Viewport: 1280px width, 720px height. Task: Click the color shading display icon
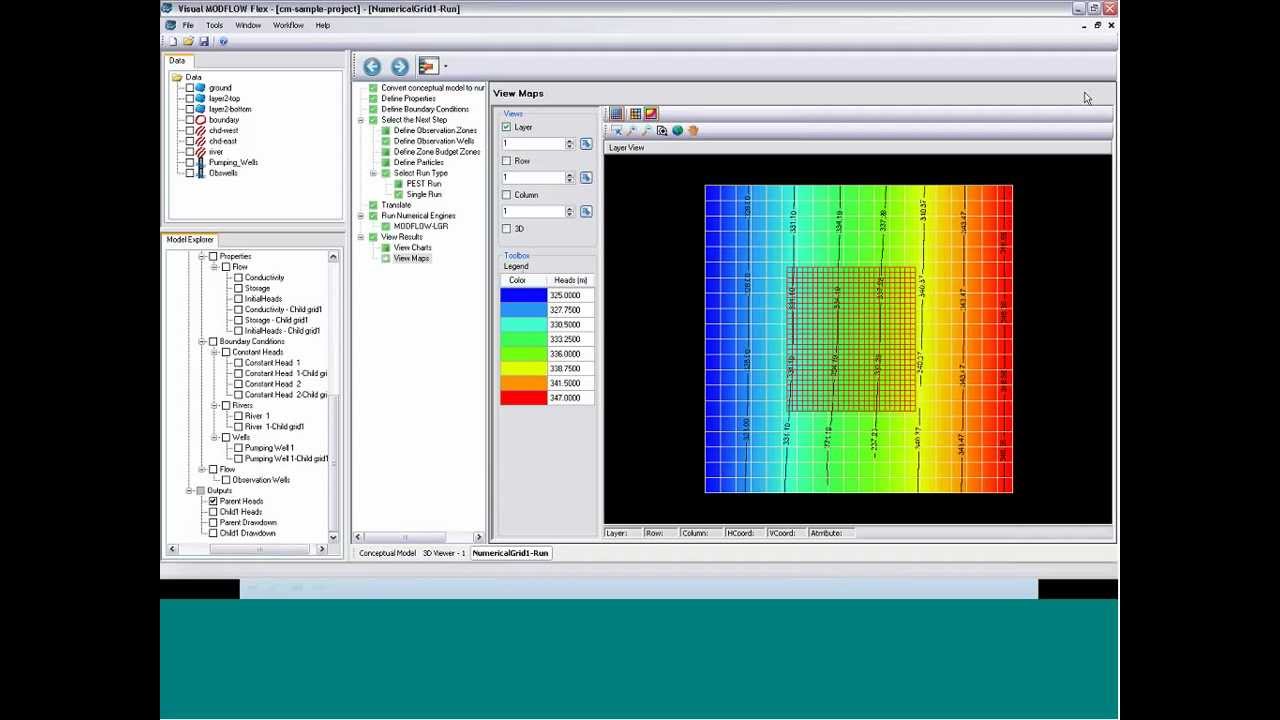(x=651, y=114)
